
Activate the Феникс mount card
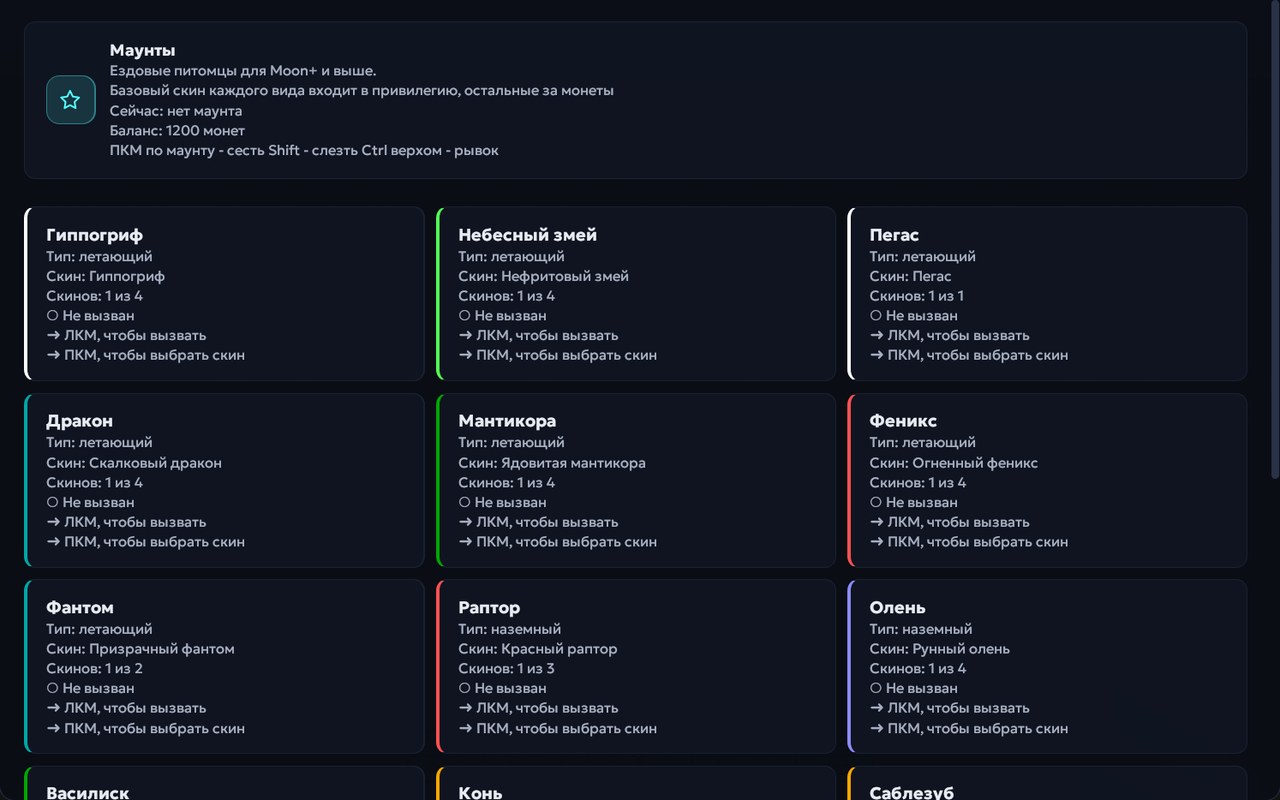(x=1047, y=480)
